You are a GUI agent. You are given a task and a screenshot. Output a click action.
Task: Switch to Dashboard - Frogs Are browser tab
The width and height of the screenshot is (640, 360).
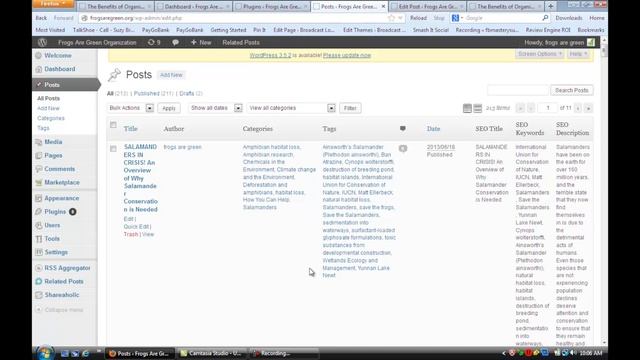193,7
